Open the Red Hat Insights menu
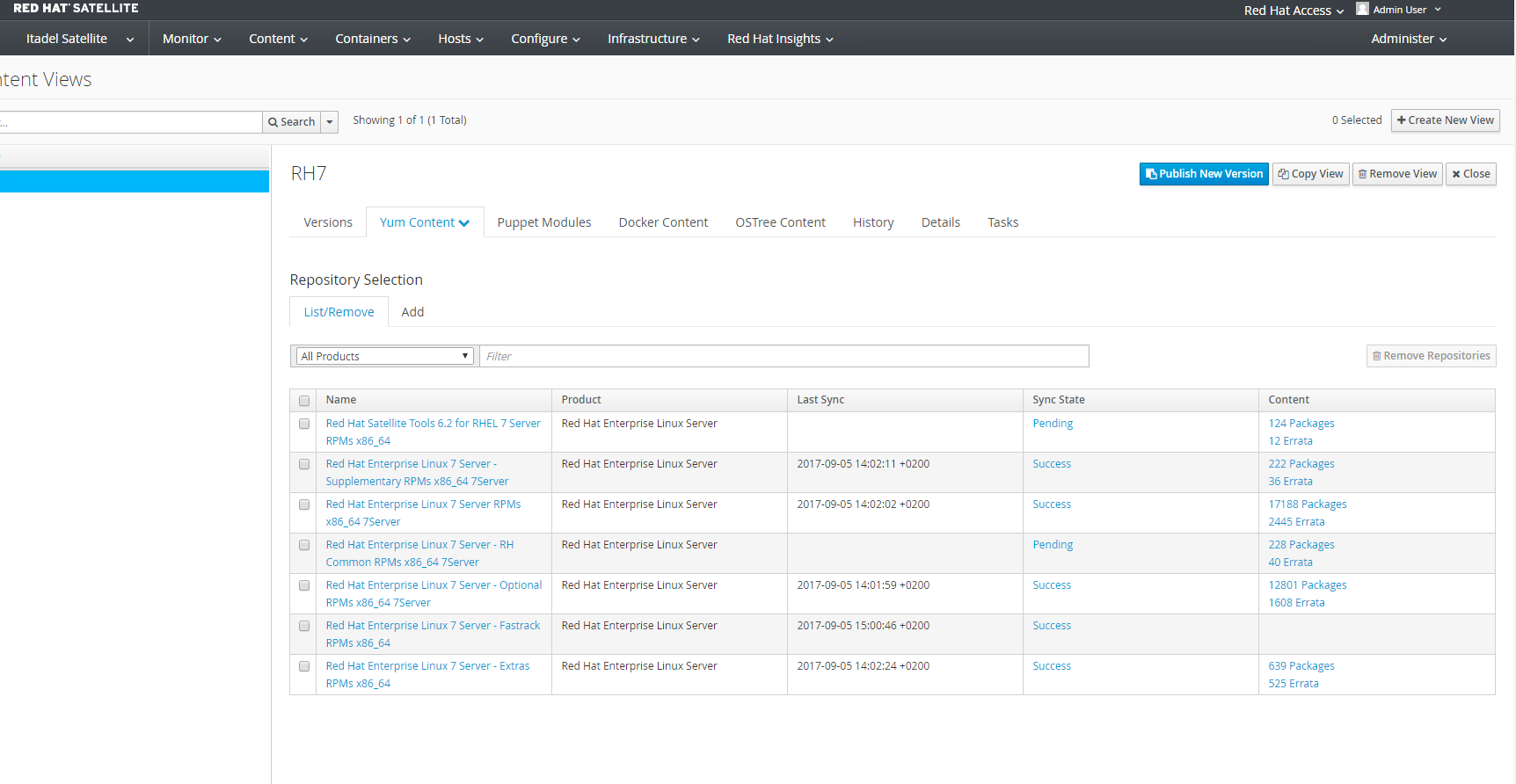The height and width of the screenshot is (784, 1516). tap(780, 39)
